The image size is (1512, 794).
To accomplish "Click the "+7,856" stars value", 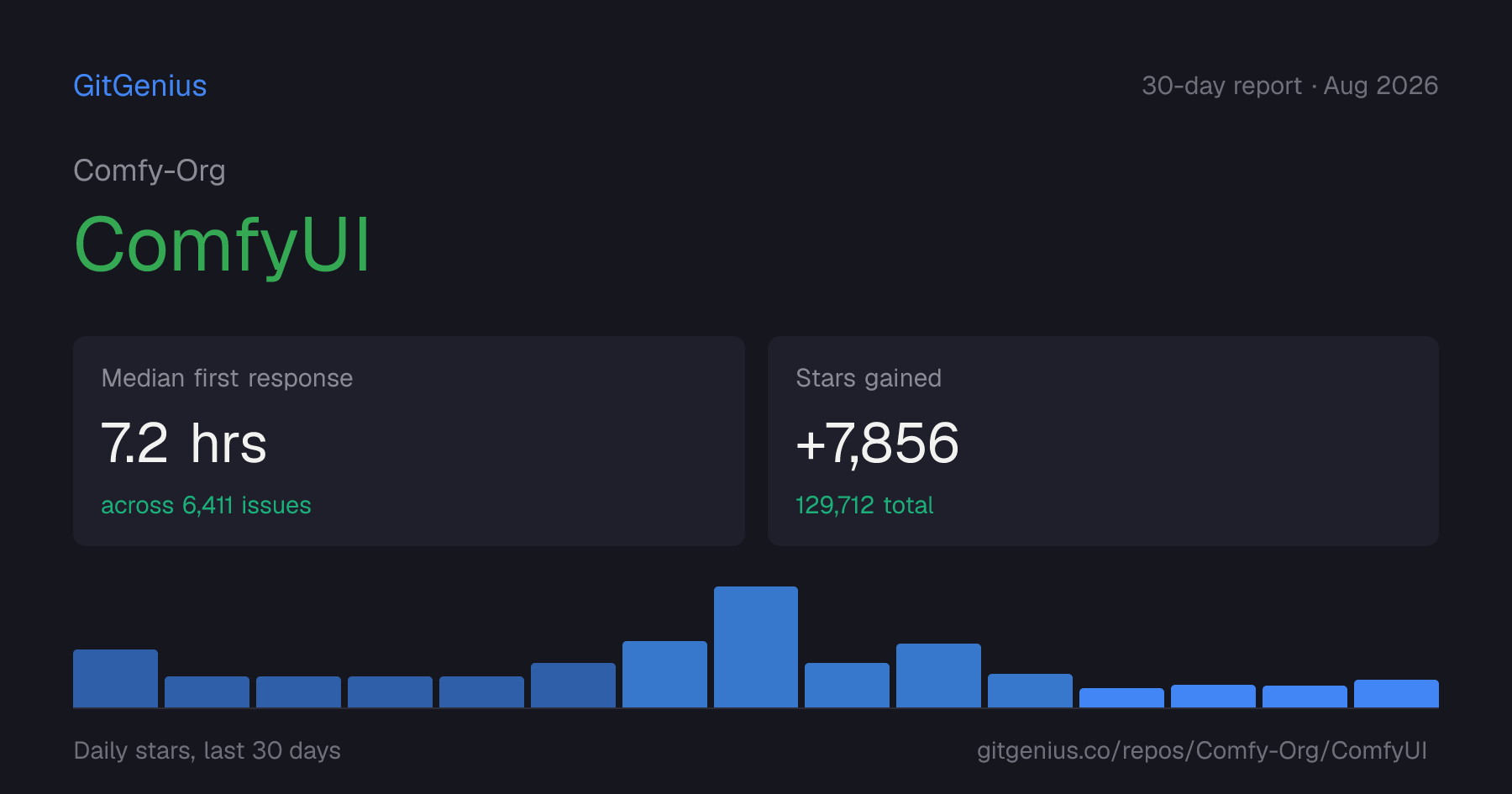I will tap(878, 444).
